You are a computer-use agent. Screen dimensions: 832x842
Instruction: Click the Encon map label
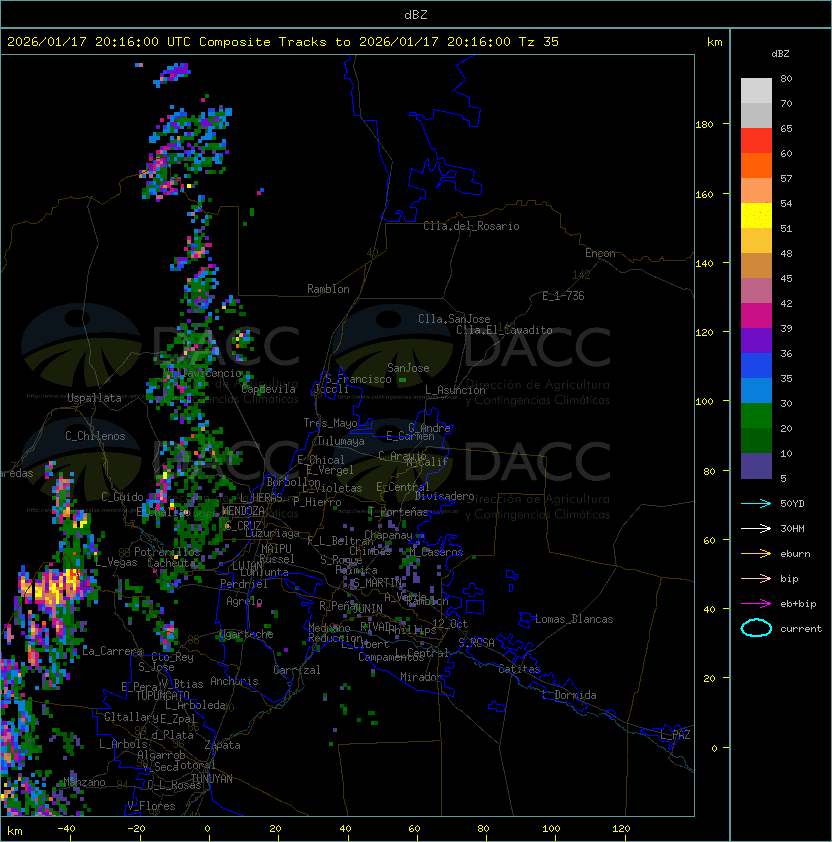600,253
